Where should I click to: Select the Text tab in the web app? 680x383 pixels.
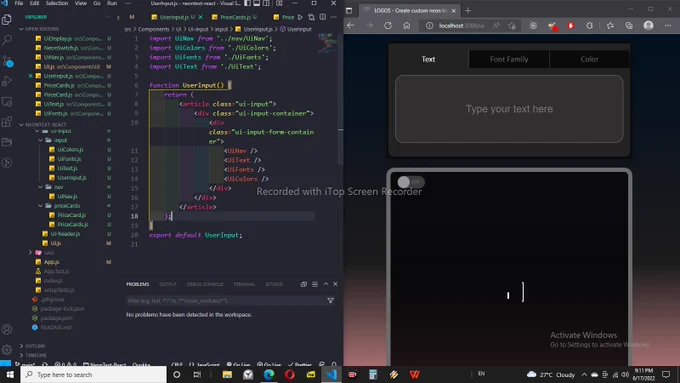[x=428, y=59]
